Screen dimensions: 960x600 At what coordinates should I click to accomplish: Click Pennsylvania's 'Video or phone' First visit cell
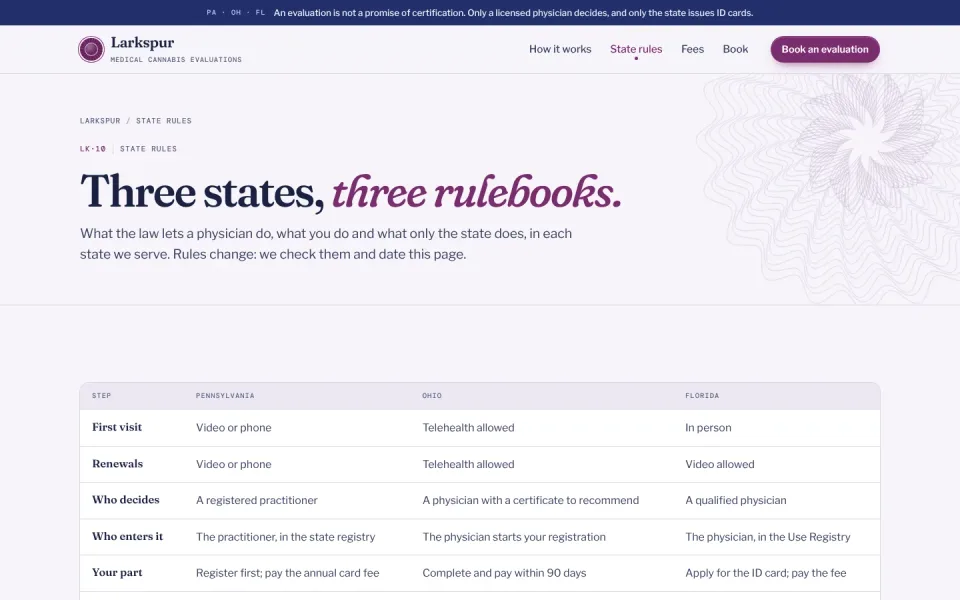tap(233, 427)
